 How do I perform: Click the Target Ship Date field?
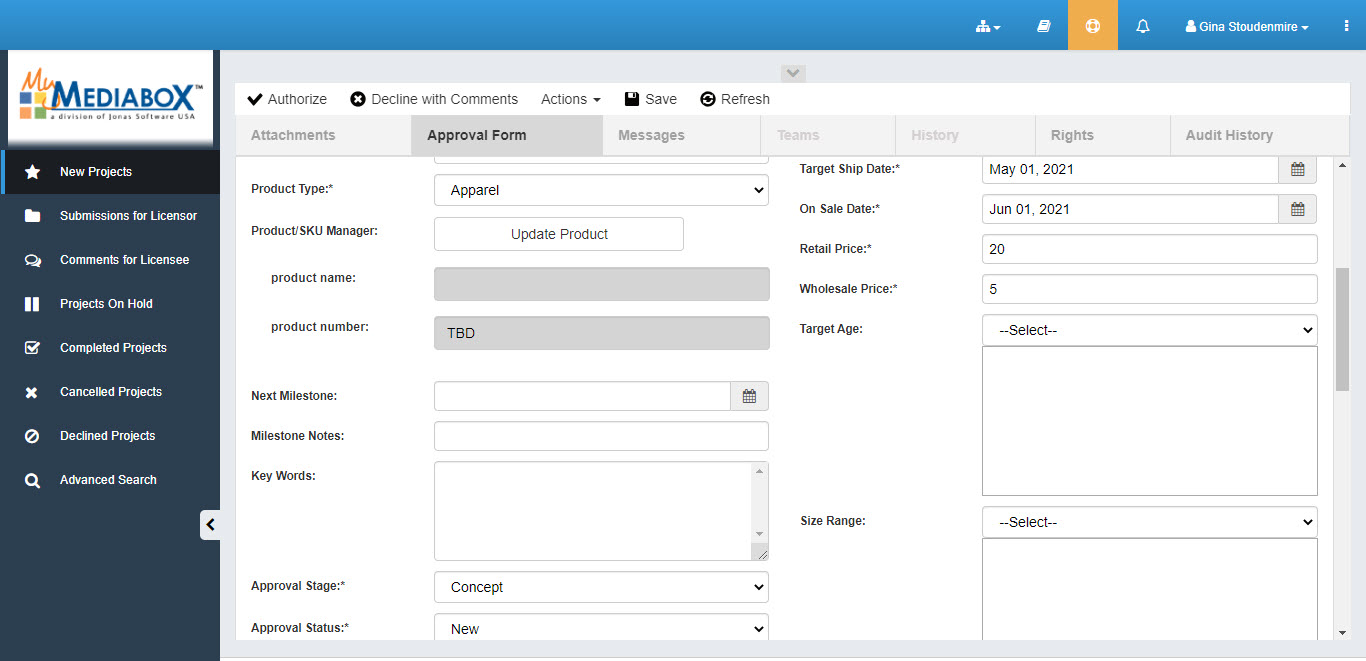[1130, 169]
